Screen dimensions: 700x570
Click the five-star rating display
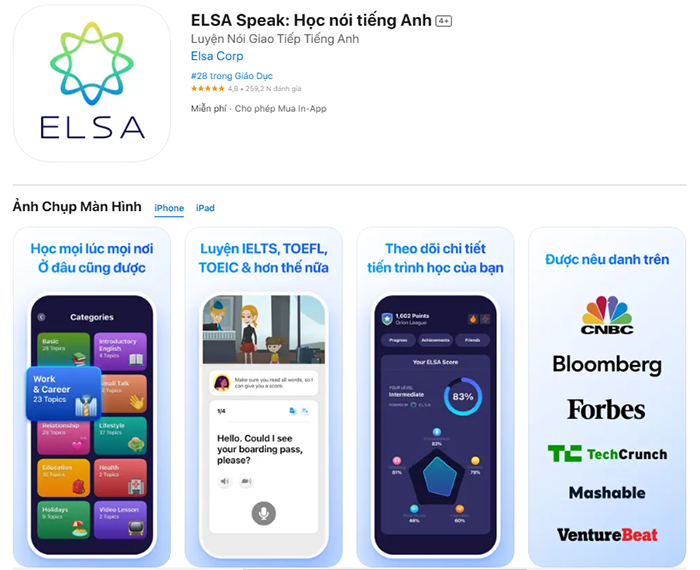(x=208, y=88)
